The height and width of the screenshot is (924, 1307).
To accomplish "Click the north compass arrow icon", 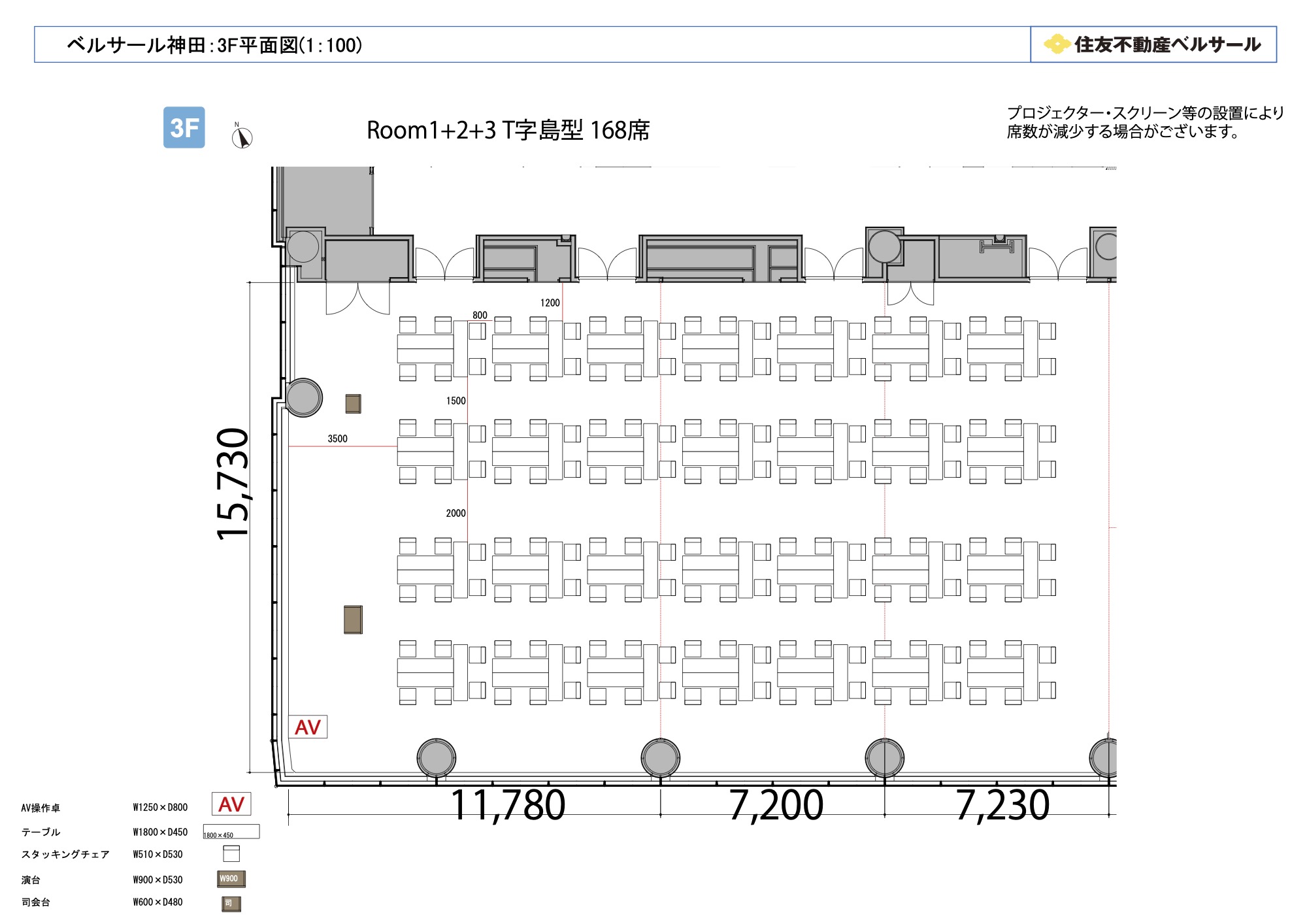I will (x=242, y=137).
